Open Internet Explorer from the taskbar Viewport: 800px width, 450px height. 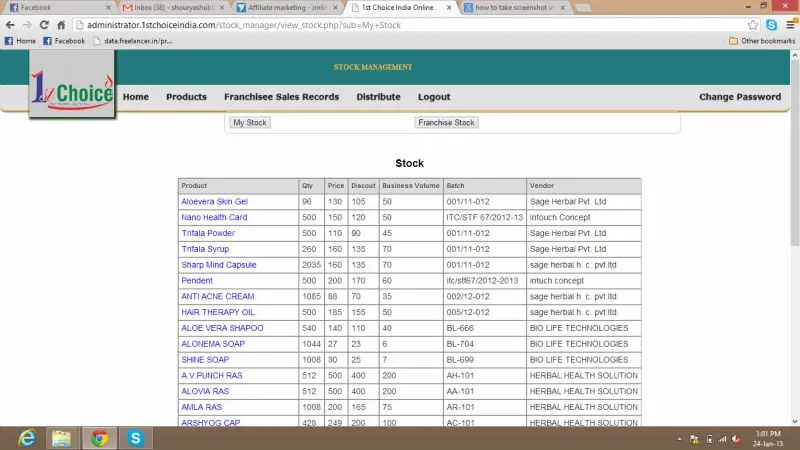26,438
